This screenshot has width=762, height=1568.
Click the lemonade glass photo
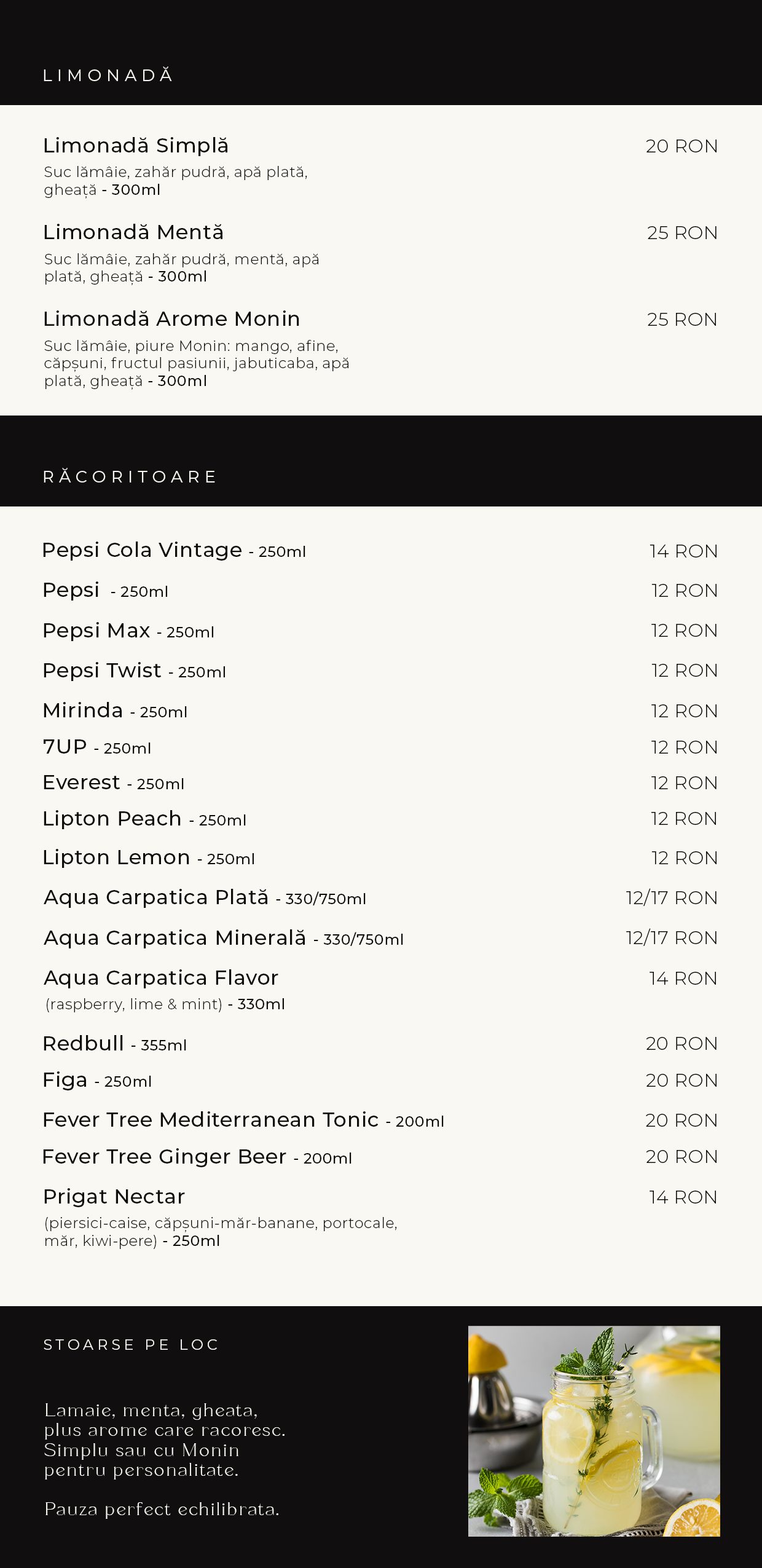pyautogui.click(x=594, y=1430)
